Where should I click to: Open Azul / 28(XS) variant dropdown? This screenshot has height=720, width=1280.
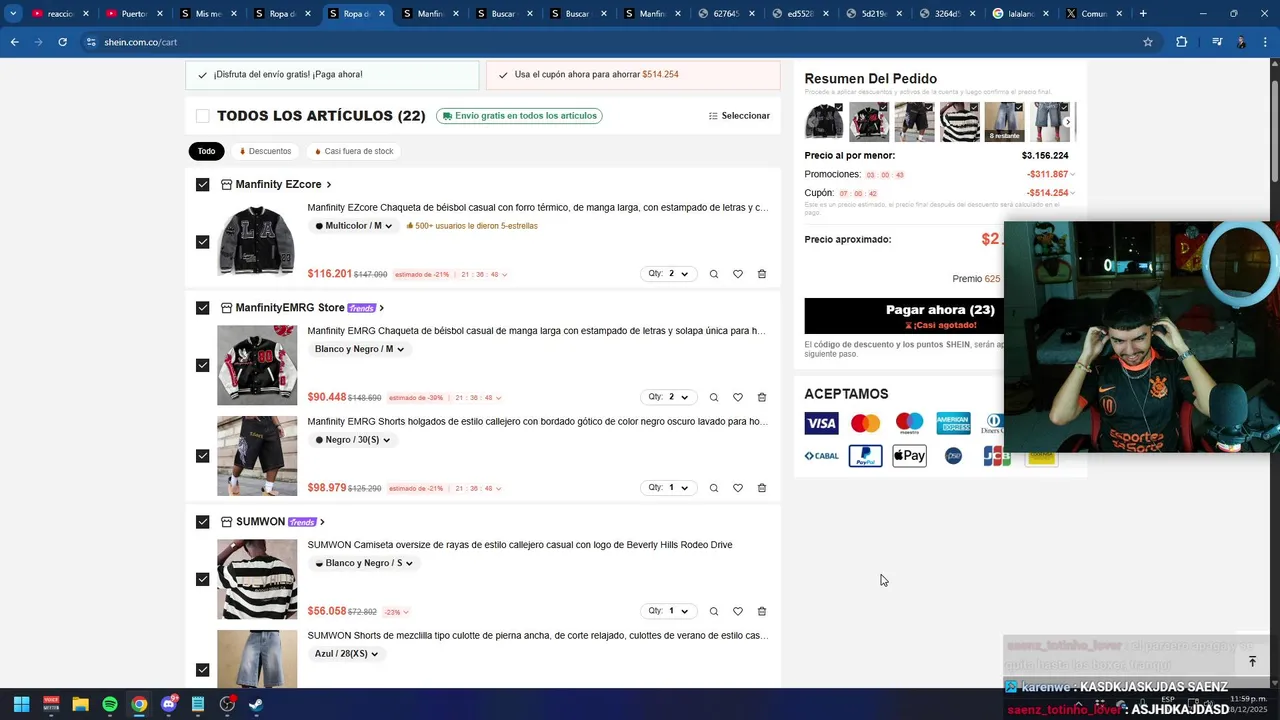(346, 654)
